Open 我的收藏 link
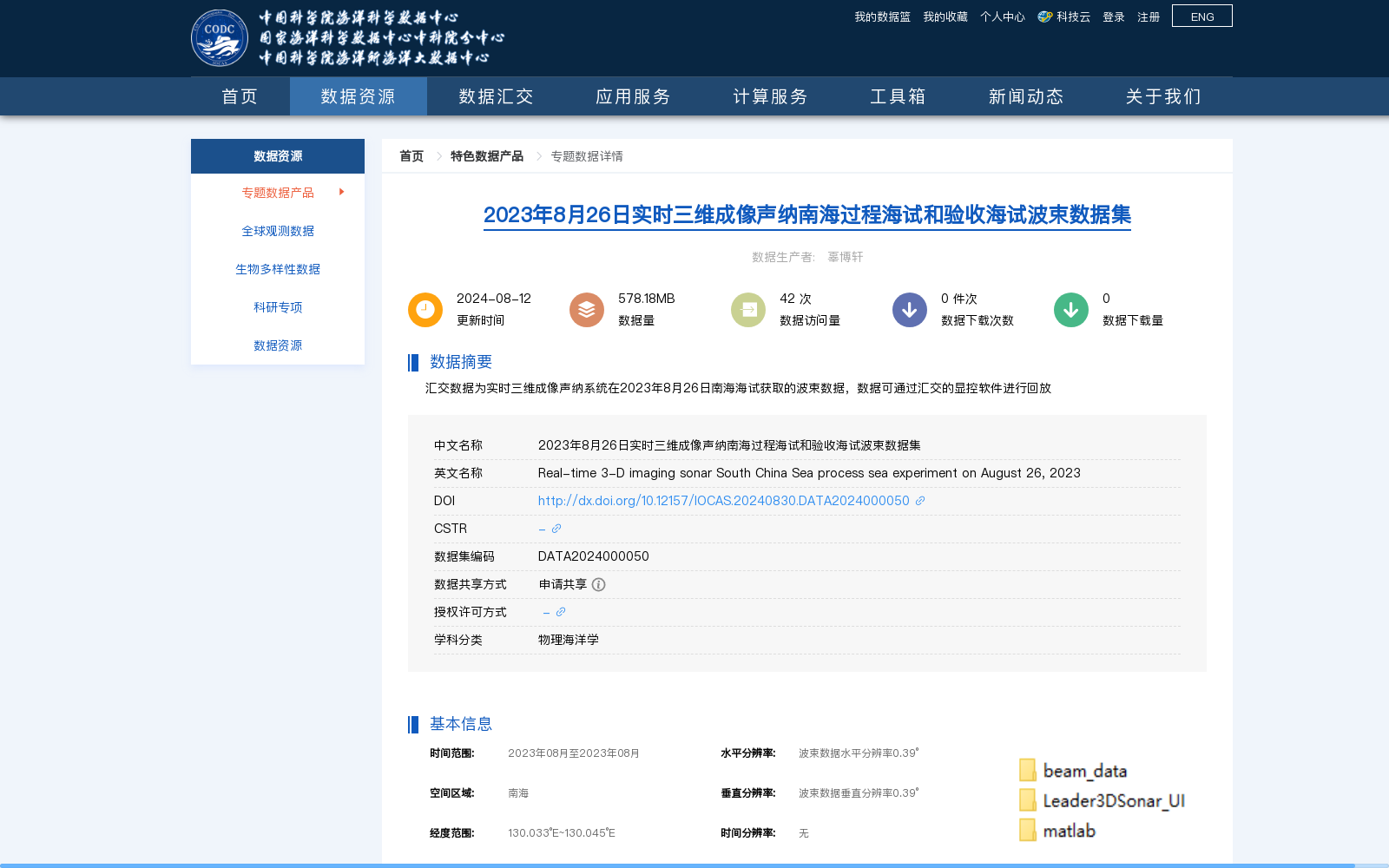The width and height of the screenshot is (1389, 868). (x=945, y=16)
